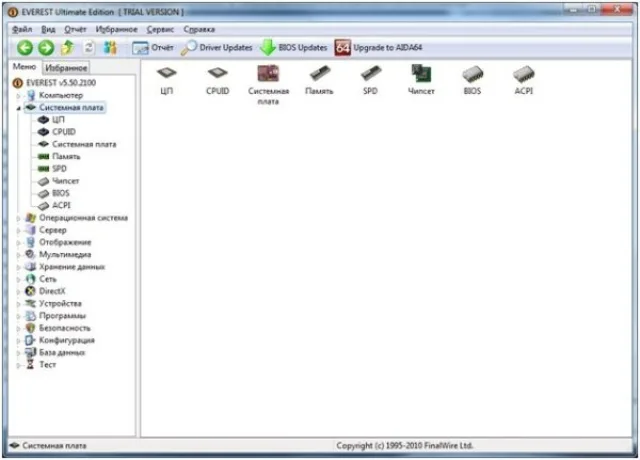Image resolution: width=640 pixels, height=460 pixels.
Task: Open the Вид menu
Action: 48,29
